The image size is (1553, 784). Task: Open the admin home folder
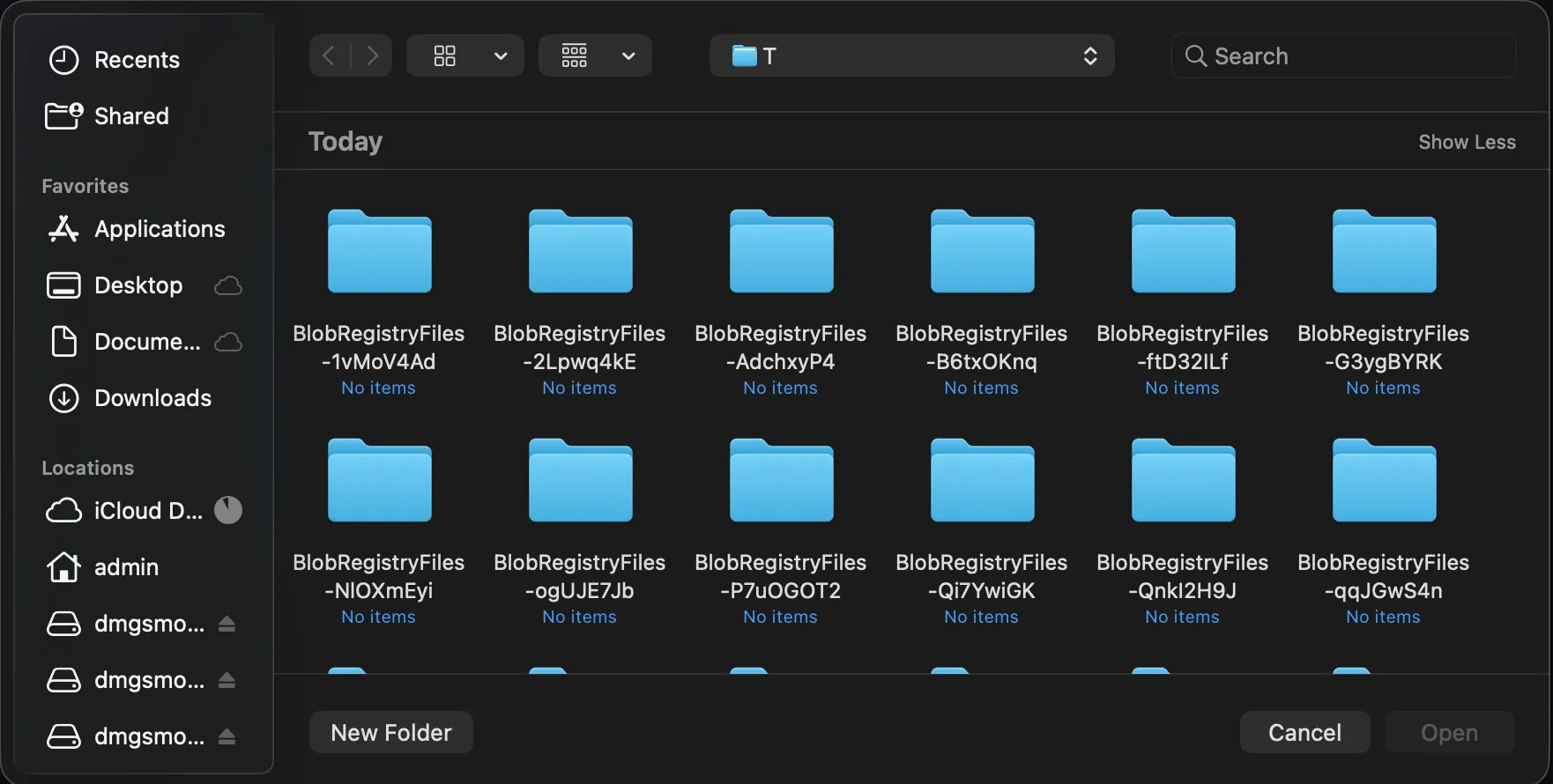tap(144, 567)
